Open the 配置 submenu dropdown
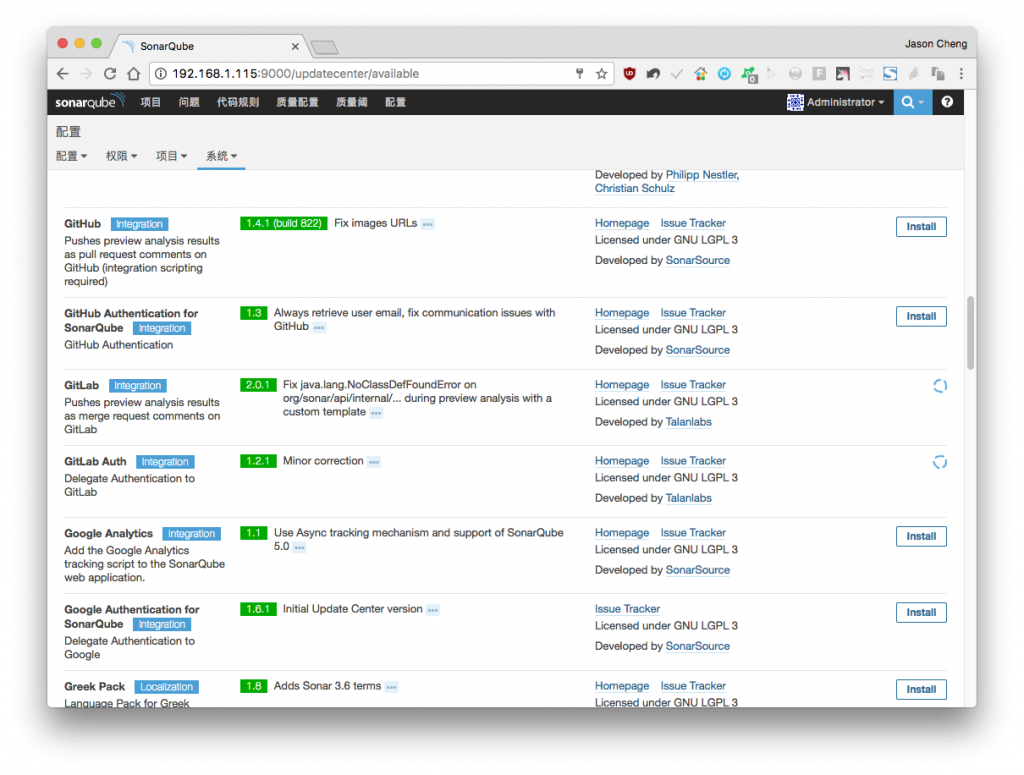This screenshot has height=775, width=1024. (71, 156)
